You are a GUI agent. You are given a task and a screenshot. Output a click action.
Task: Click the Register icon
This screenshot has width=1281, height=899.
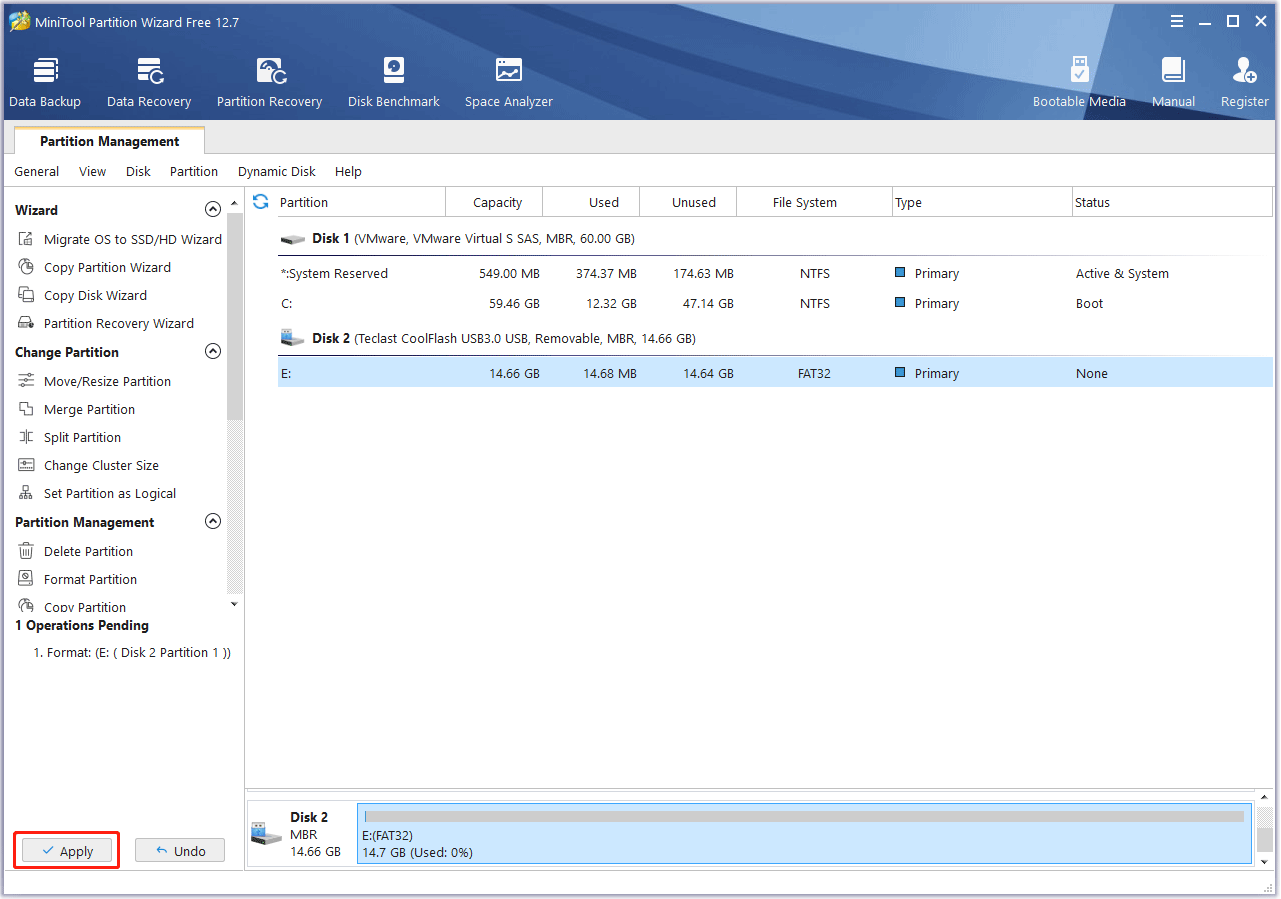pyautogui.click(x=1244, y=82)
